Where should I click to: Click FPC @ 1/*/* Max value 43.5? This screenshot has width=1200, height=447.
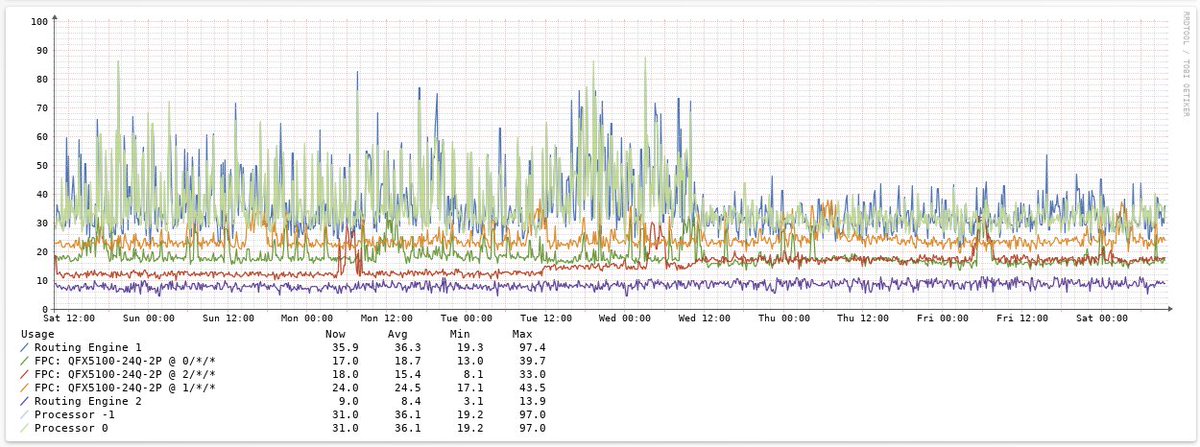tap(531, 388)
